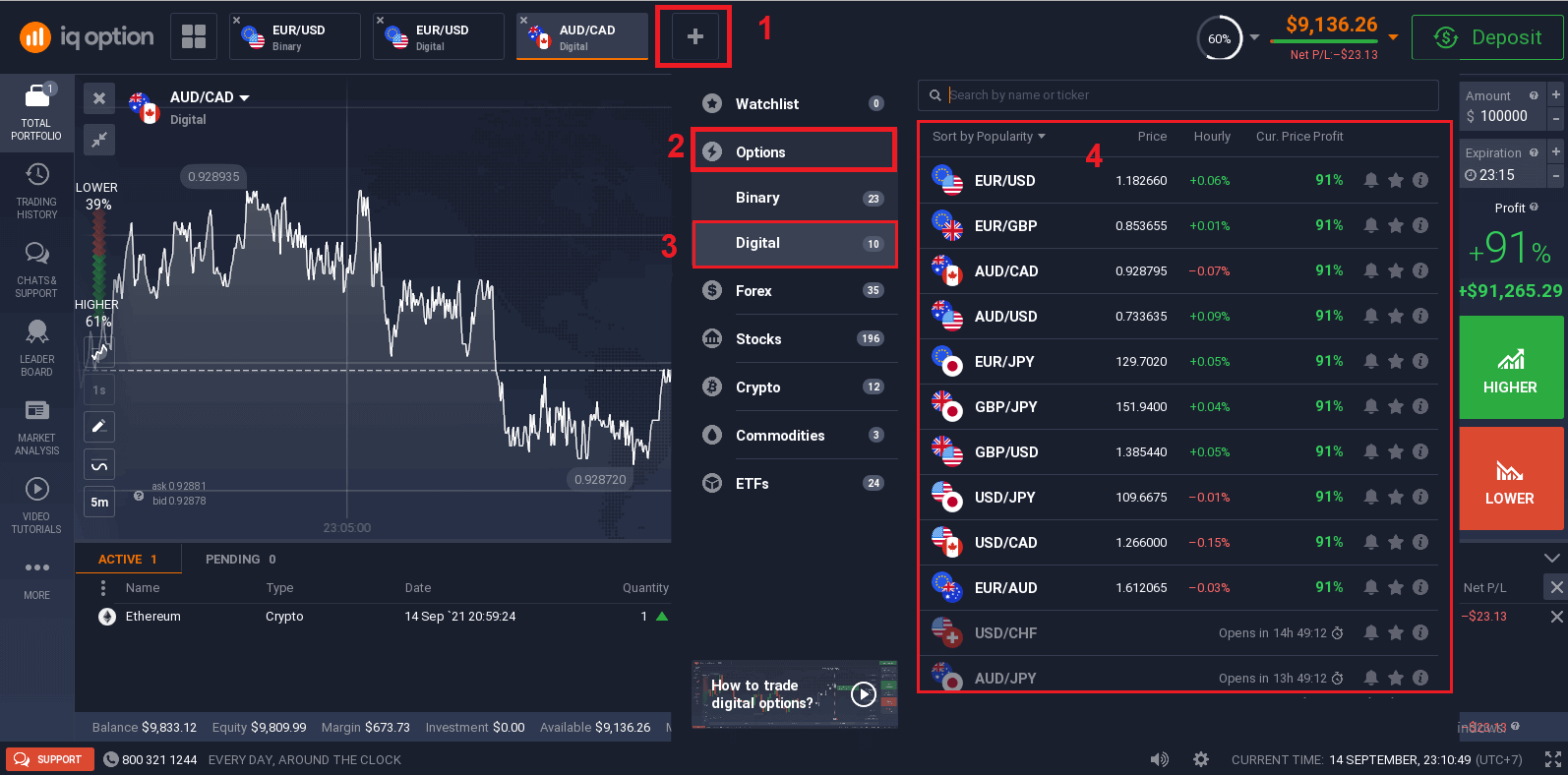The height and width of the screenshot is (775, 1568).
Task: Open the account balance dropdown arrow
Action: (x=1393, y=37)
